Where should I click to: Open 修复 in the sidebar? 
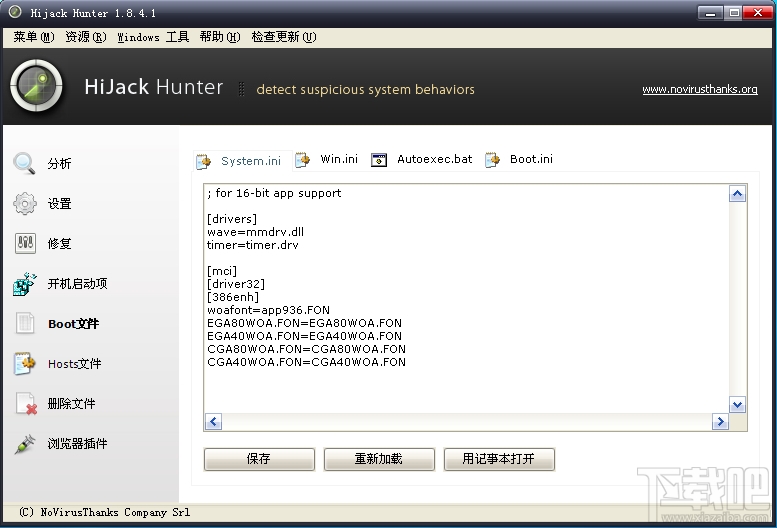[59, 244]
